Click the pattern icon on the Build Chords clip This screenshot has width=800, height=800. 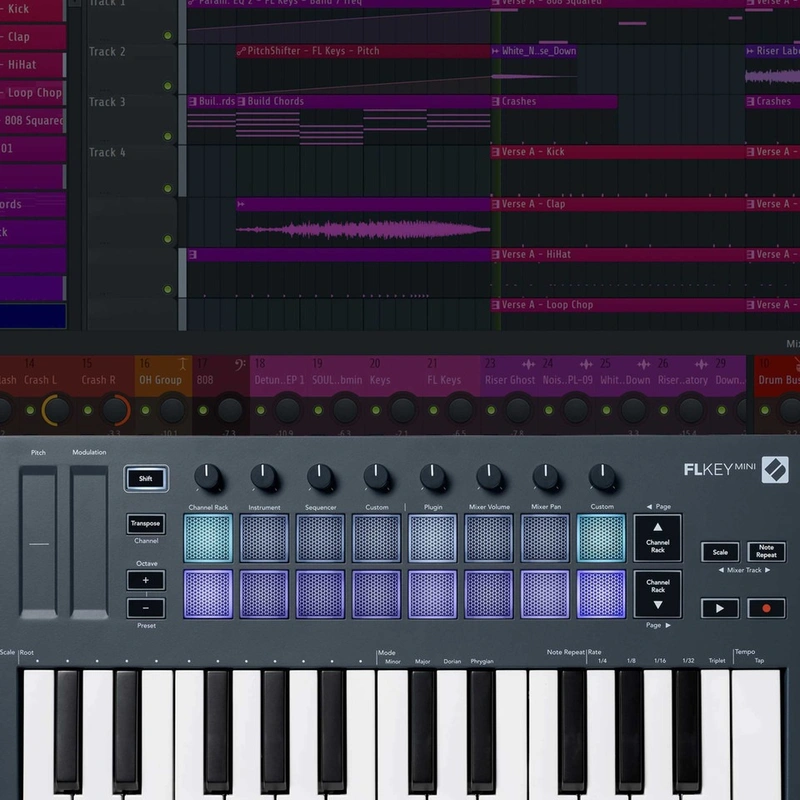(x=239, y=101)
